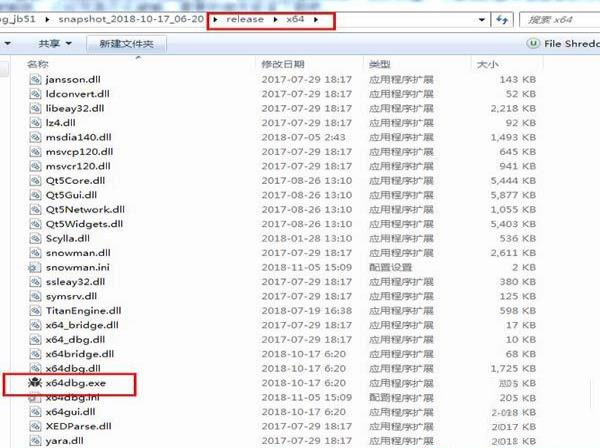The height and width of the screenshot is (448, 600).
Task: Select the snowman.ini file name
Action: click(78, 267)
